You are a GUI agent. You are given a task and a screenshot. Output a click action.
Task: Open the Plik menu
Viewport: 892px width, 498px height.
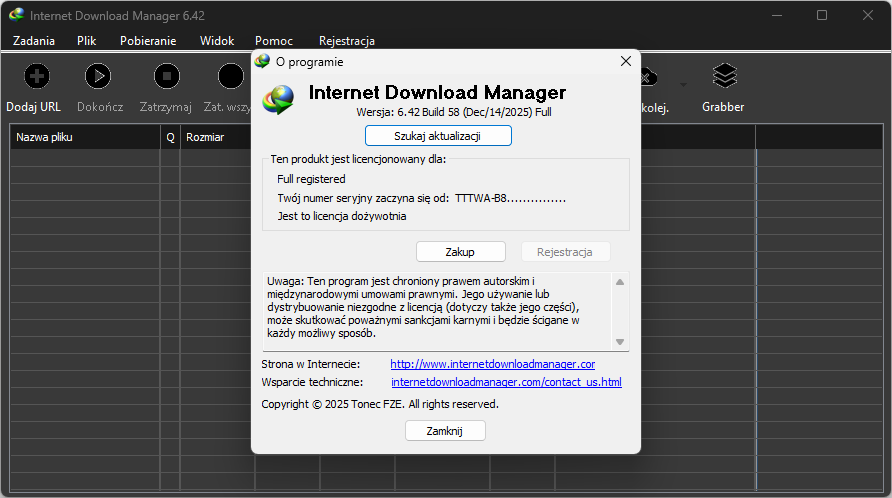click(86, 41)
